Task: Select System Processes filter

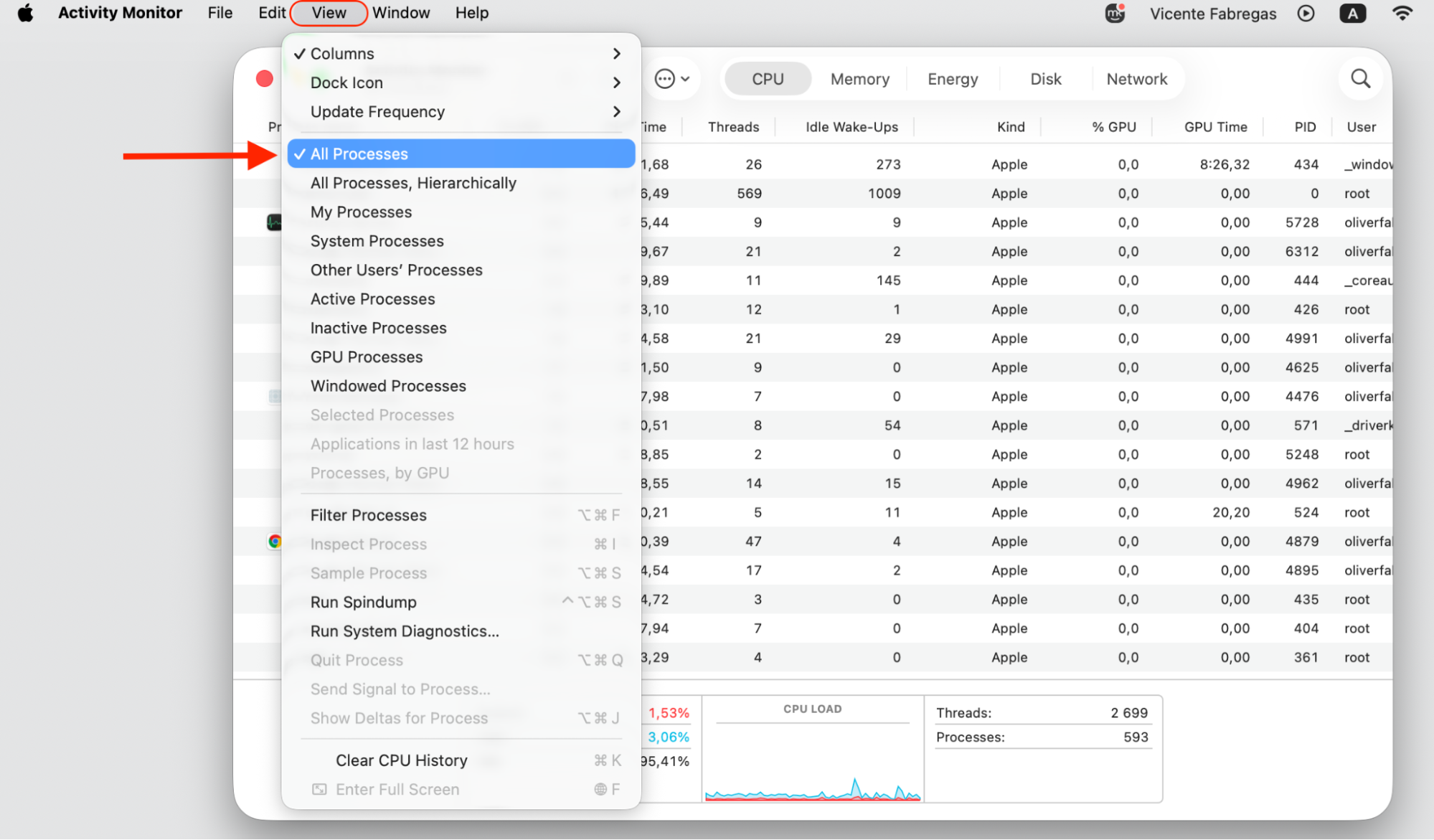Action: (x=461, y=241)
